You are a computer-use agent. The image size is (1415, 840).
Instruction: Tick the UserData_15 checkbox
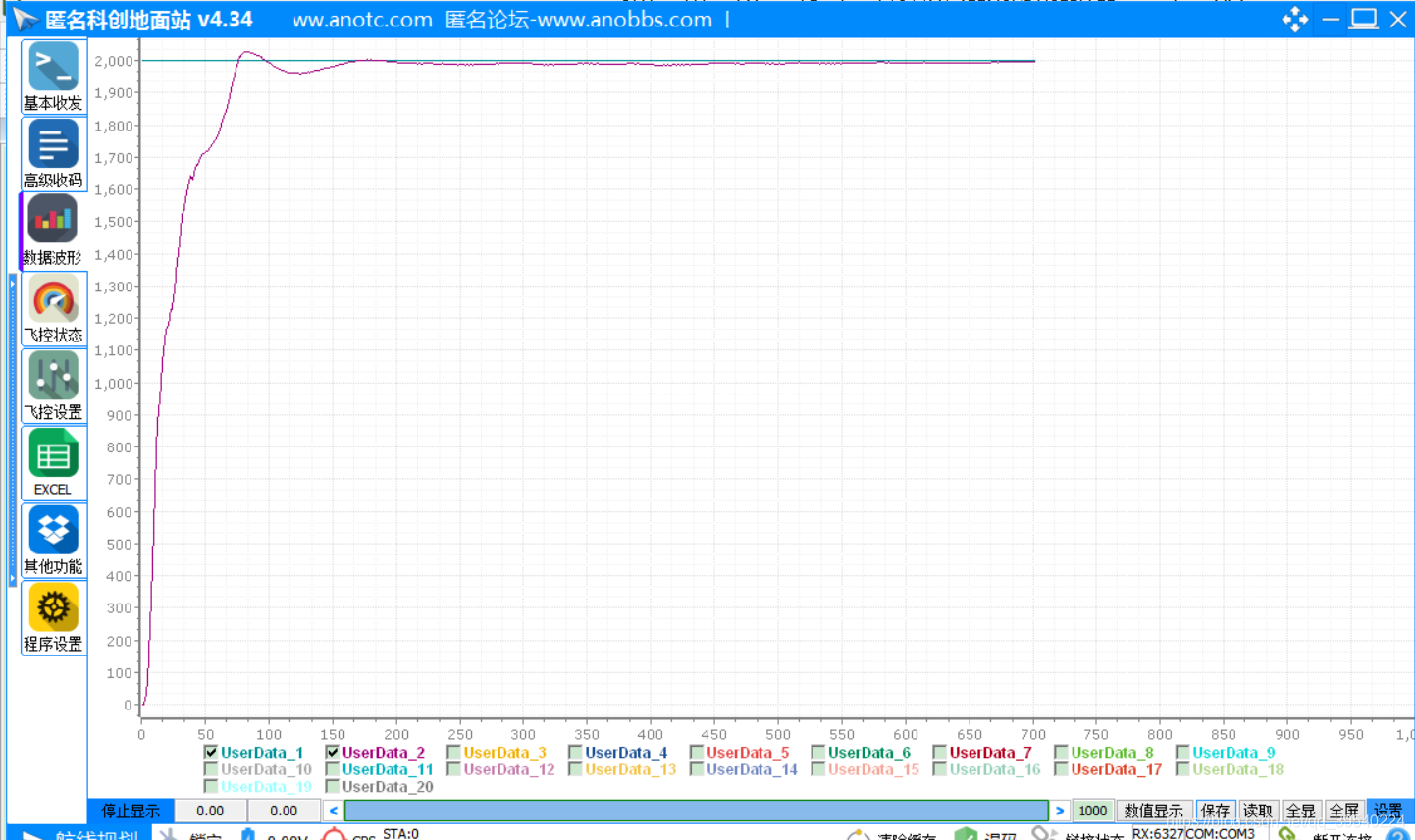[818, 770]
